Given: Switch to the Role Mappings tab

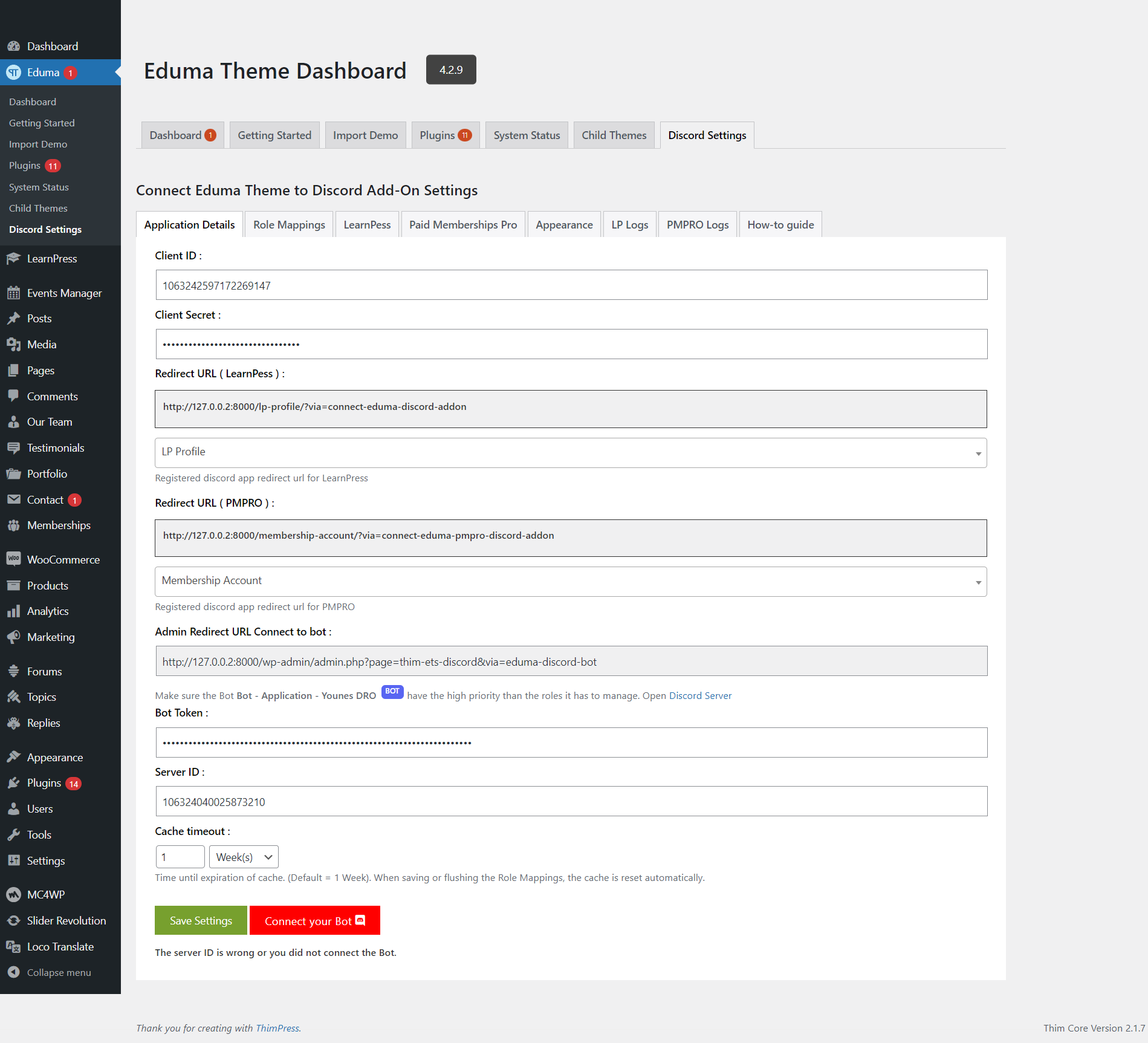Looking at the screenshot, I should coord(288,224).
